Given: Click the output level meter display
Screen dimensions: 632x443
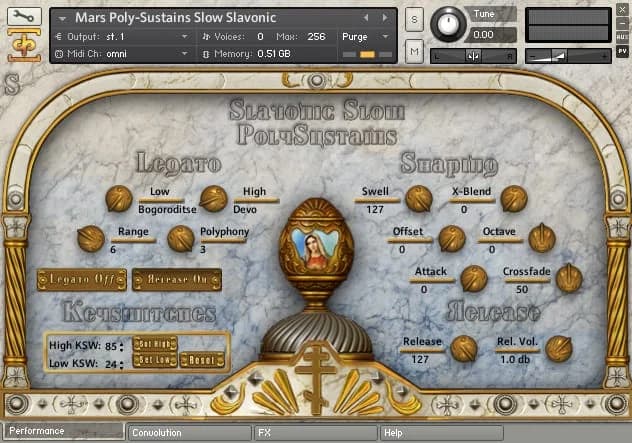Looking at the screenshot, I should click(568, 25).
